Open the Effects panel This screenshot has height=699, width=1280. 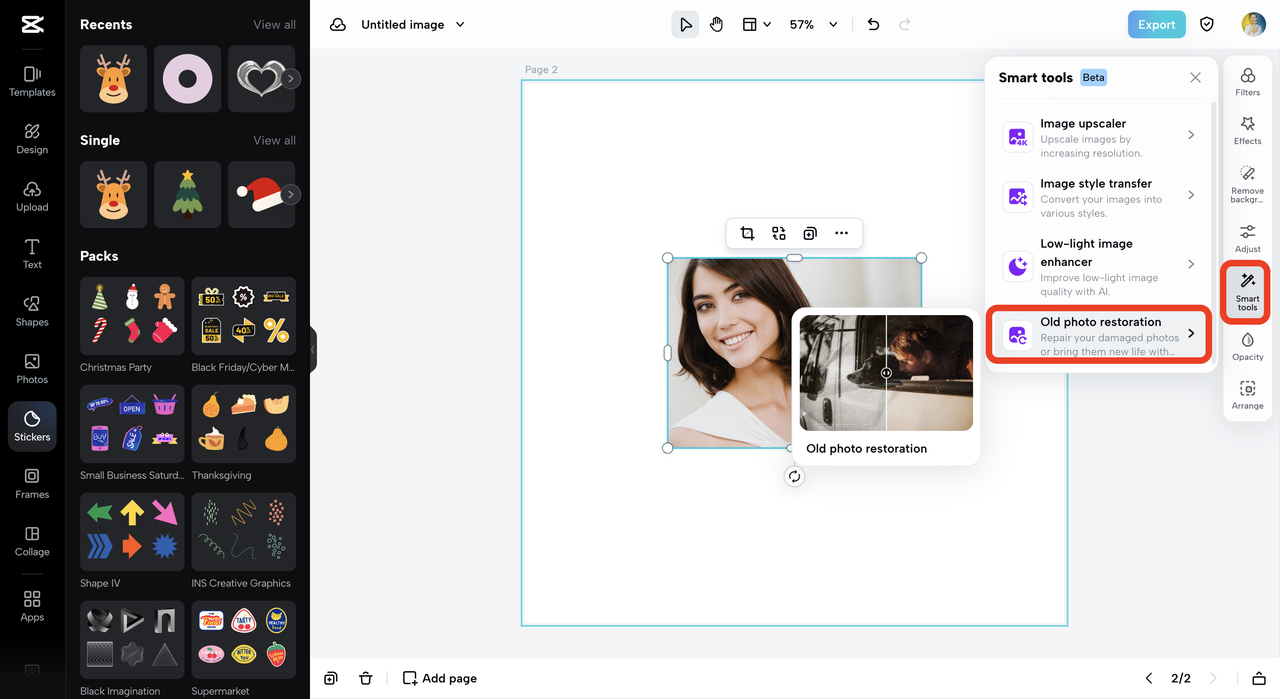[1247, 130]
